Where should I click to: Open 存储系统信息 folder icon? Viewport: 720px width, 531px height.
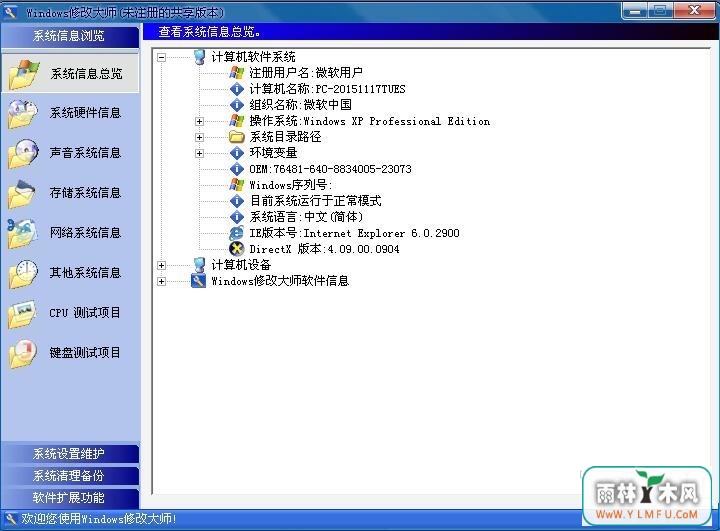22,193
